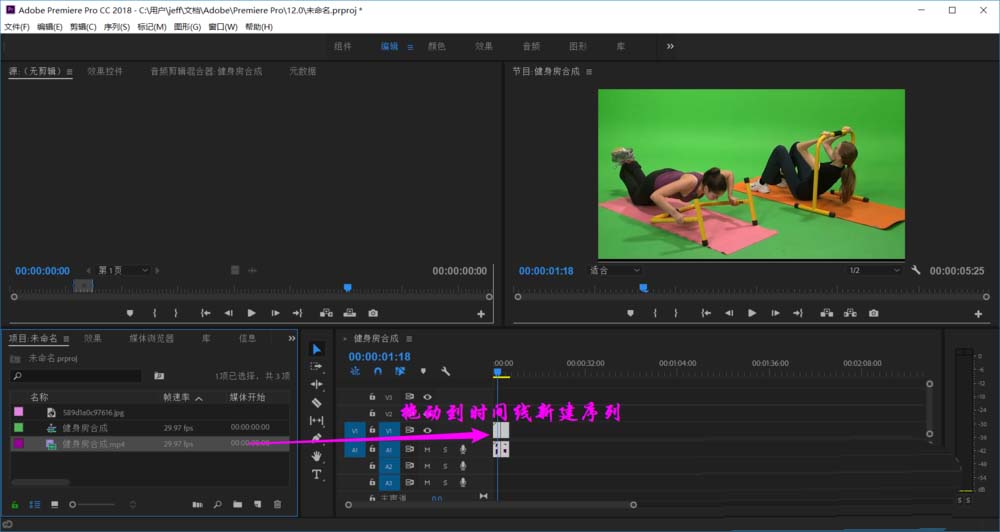This screenshot has width=1000, height=532.
Task: Switch to the 媒体浏览器 tab
Action: point(151,339)
